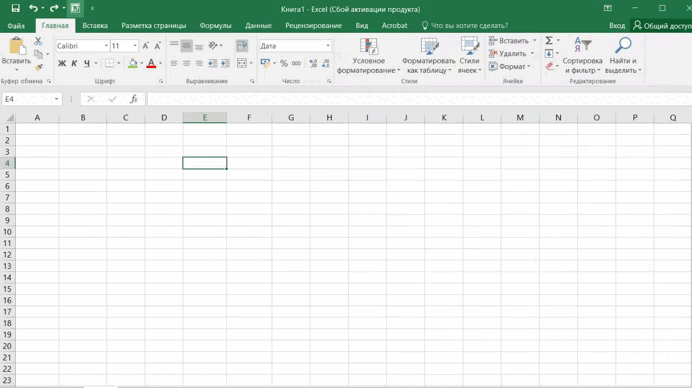The width and height of the screenshot is (692, 388).
Task: Apply yellow fill color bucket
Action: click(x=132, y=64)
